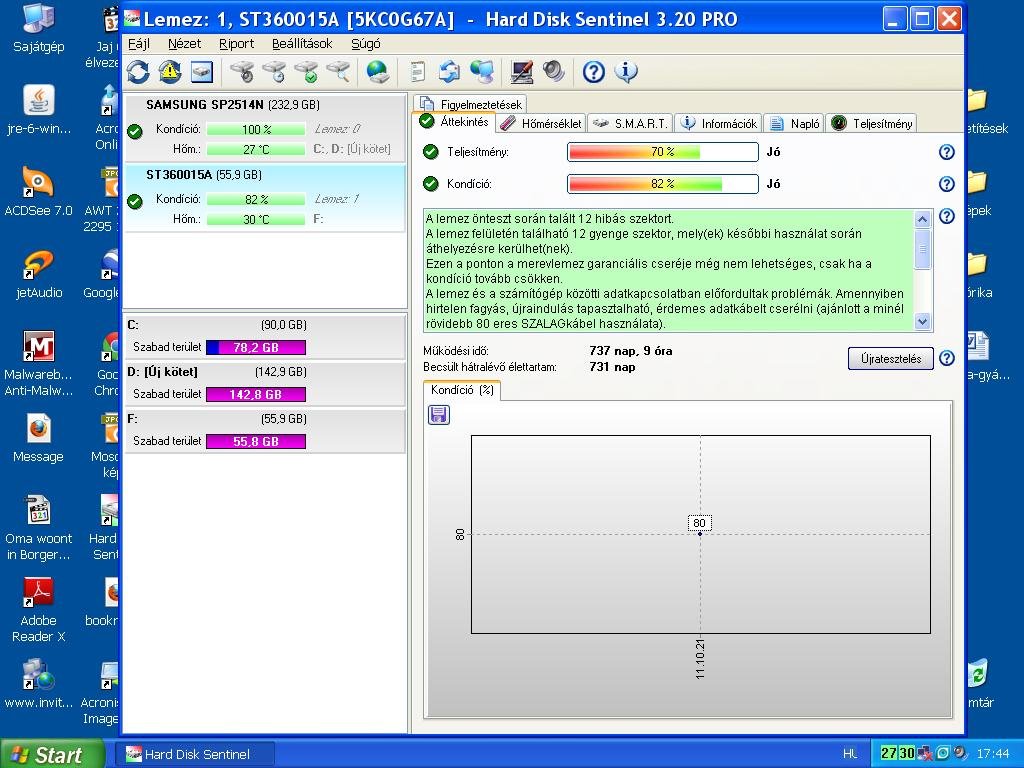Viewport: 1024px width, 768px height.
Task: Switch to the Áttekintés tab
Action: click(454, 122)
